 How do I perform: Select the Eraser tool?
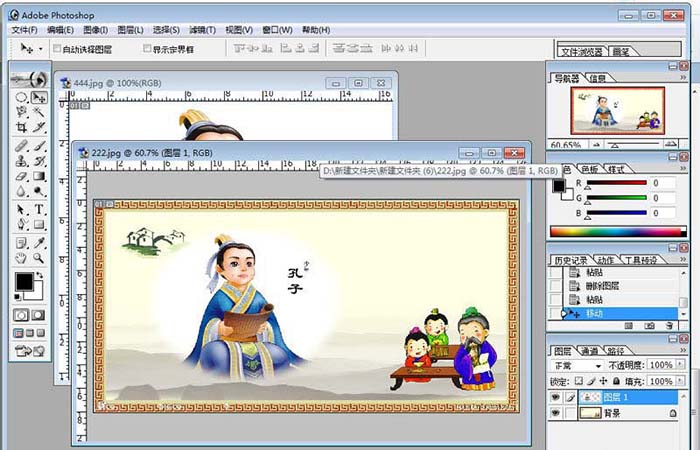21,176
